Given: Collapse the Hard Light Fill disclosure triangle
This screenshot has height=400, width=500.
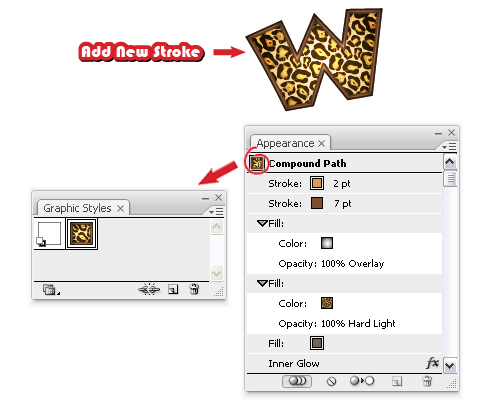Looking at the screenshot, I should tap(262, 283).
